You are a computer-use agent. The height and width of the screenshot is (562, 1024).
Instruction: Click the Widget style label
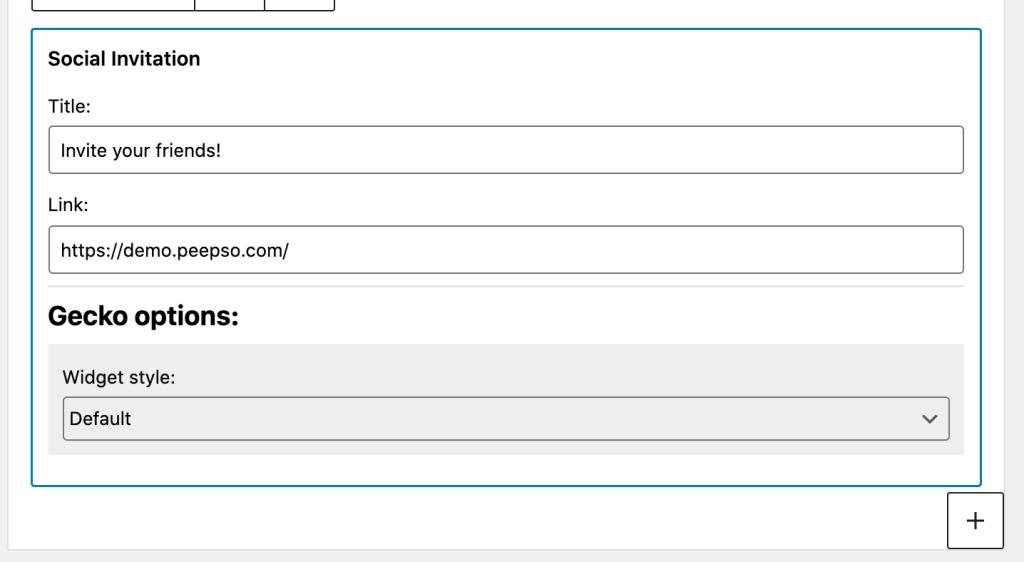pyautogui.click(x=119, y=377)
